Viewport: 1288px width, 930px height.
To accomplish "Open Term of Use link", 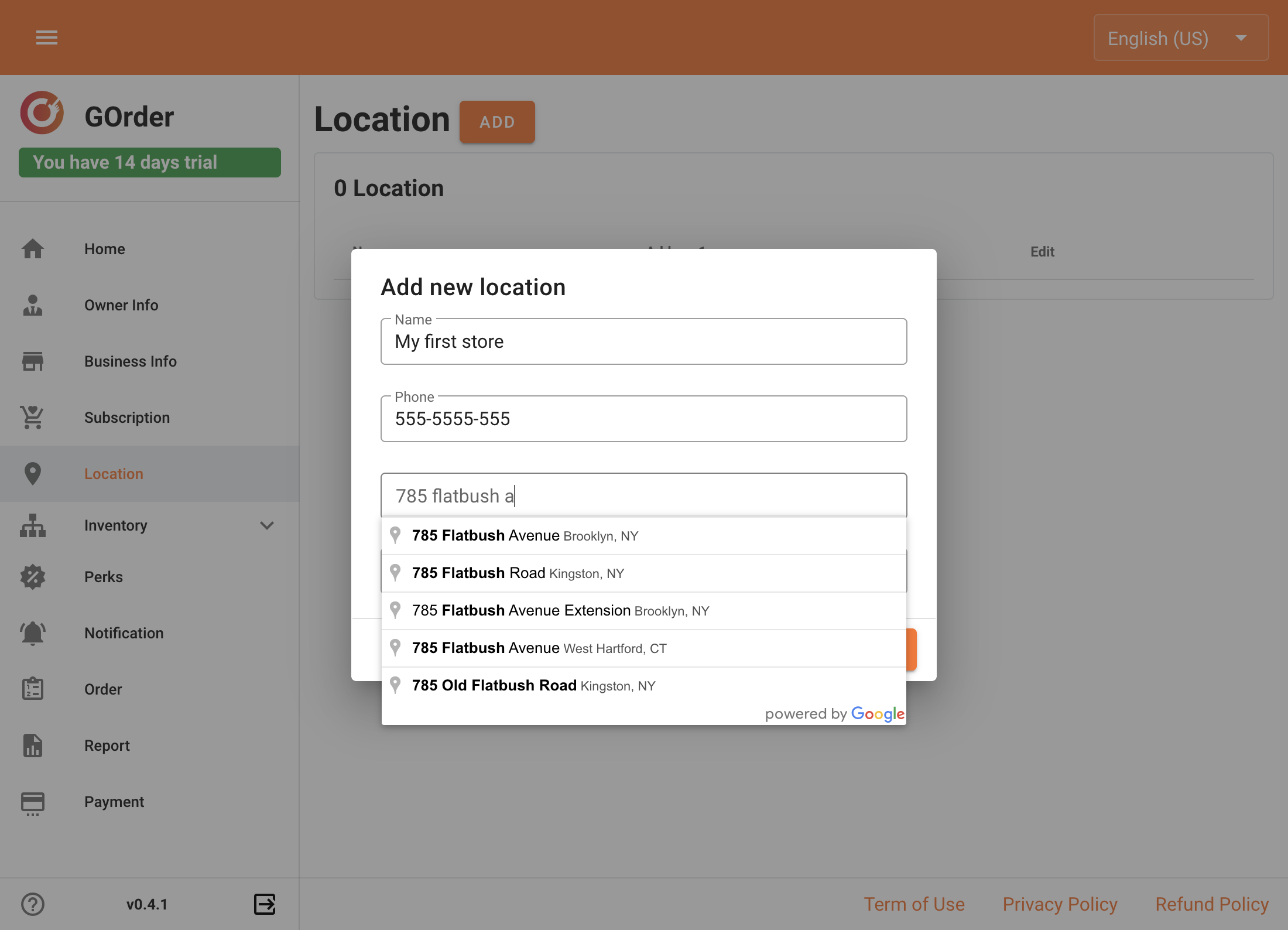I will [x=914, y=904].
